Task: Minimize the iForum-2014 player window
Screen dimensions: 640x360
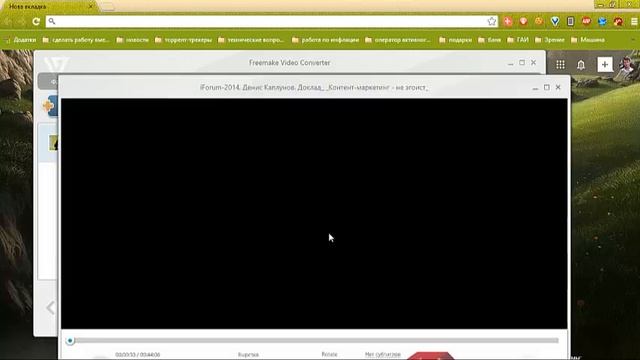Action: (535, 88)
